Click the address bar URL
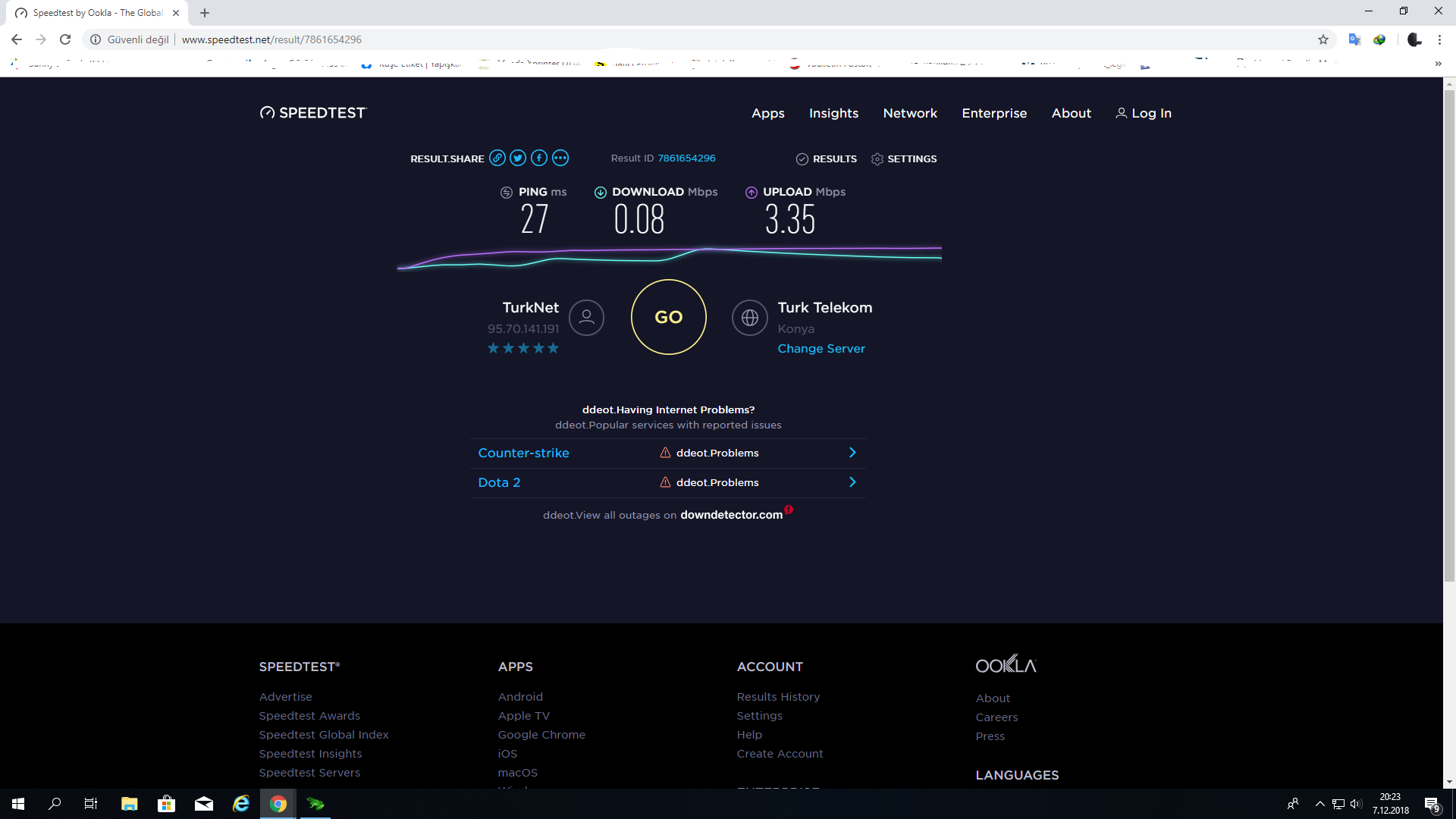 pos(271,39)
